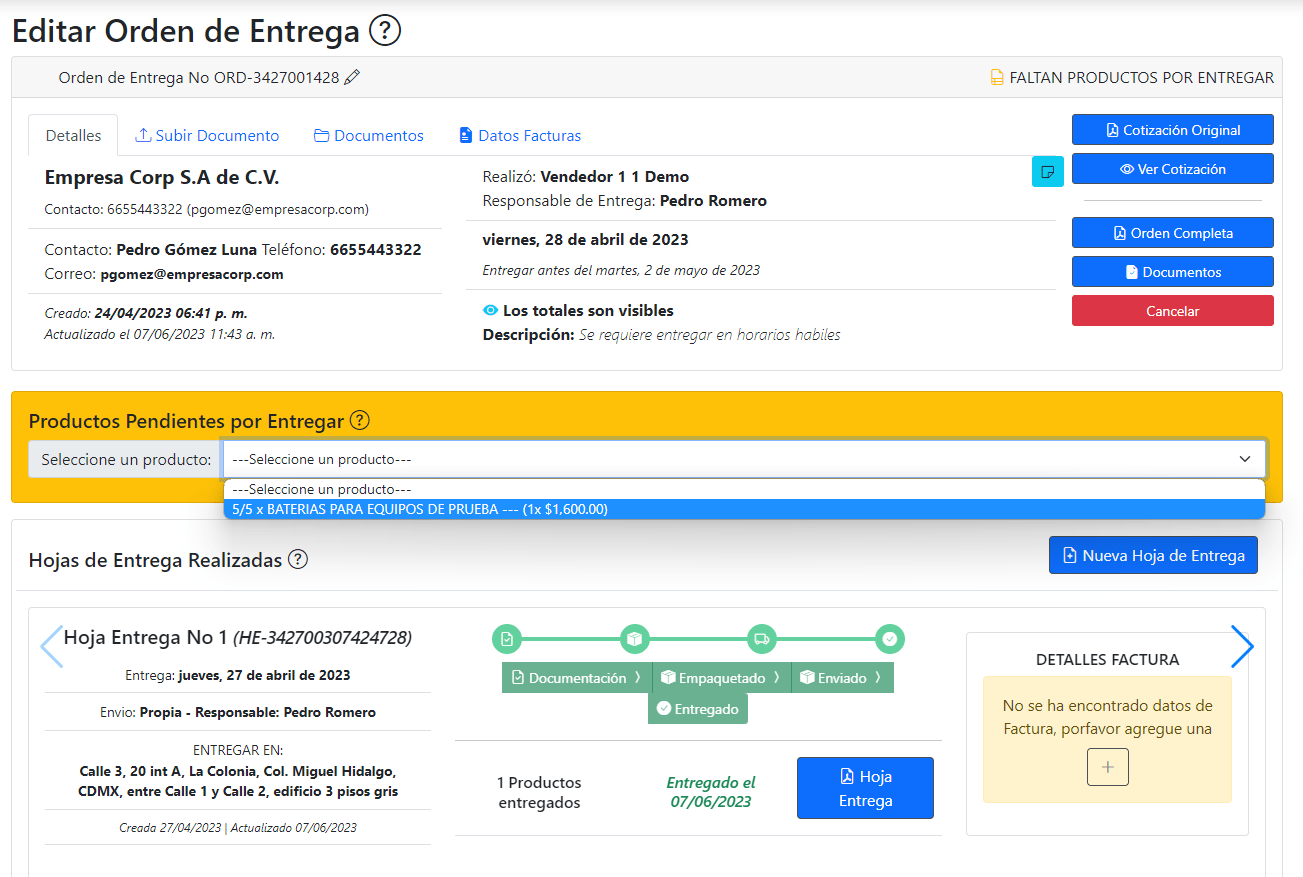
Task: Open the Cotización Original PDF button
Action: [1172, 130]
